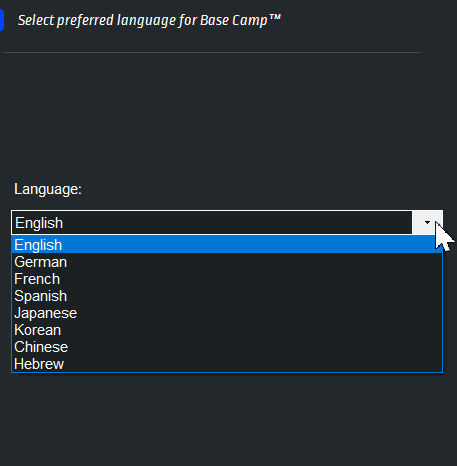Set the preferred language to Korean
457x466 pixels.
[227, 330]
